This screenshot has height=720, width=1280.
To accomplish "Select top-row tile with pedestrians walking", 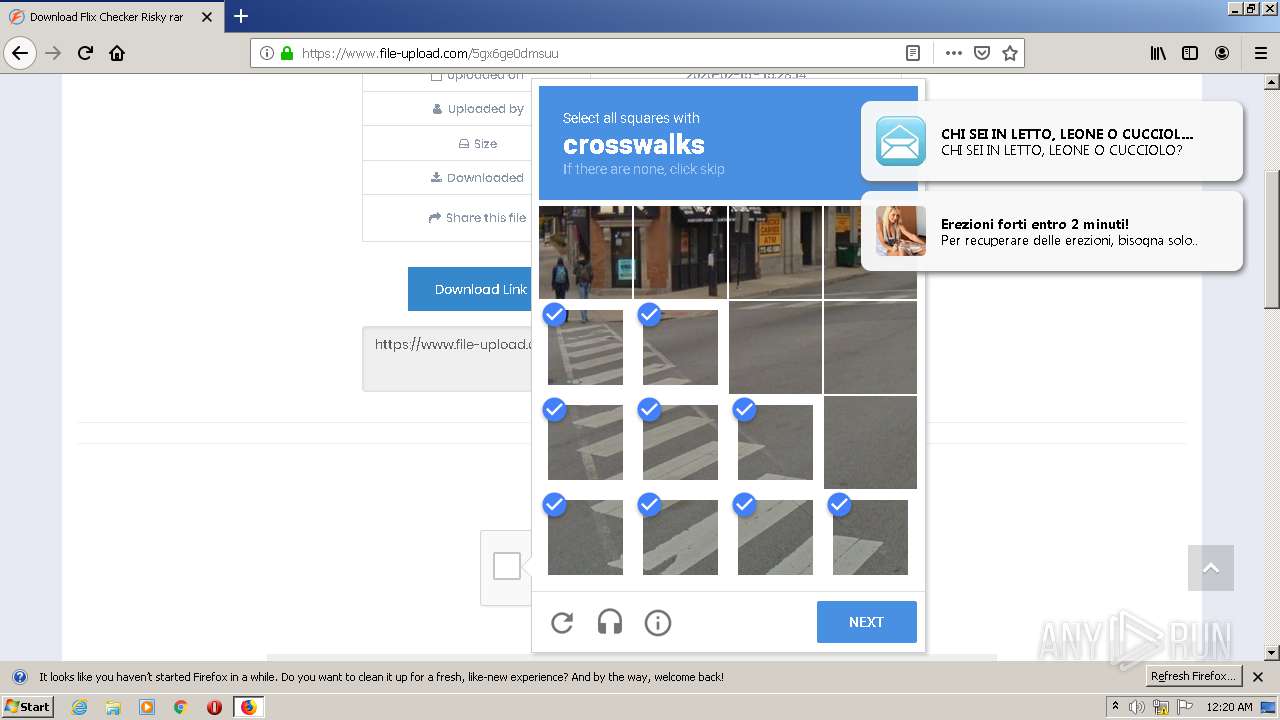I will click(585, 252).
